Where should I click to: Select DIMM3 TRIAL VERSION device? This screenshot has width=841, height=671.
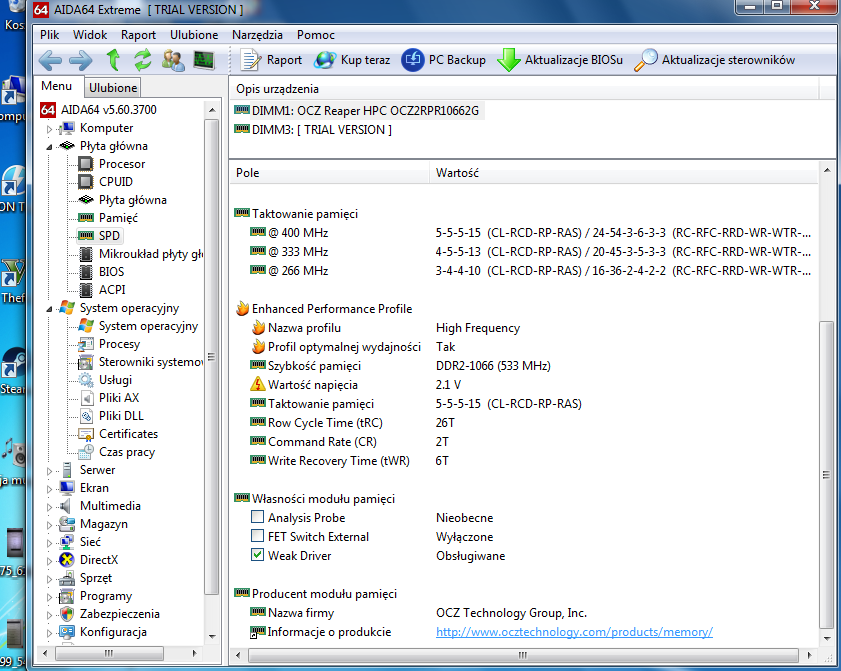tap(313, 130)
